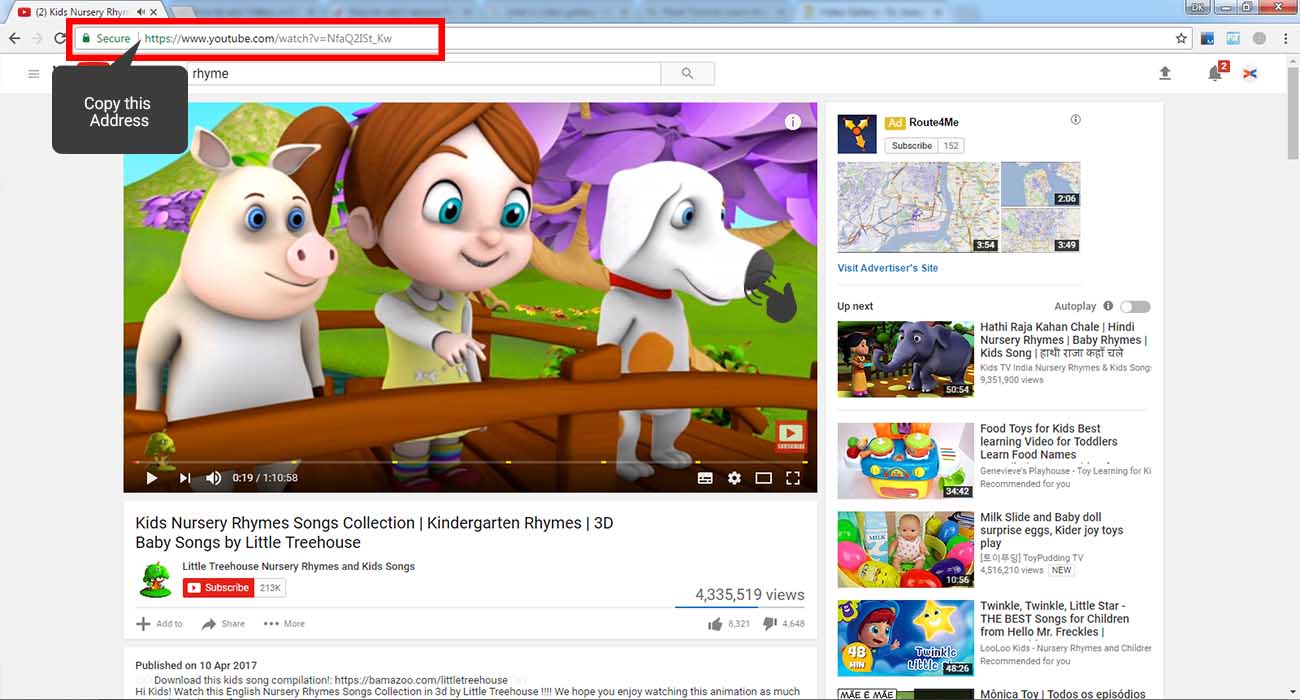Like the video with thumbs up

pos(715,623)
